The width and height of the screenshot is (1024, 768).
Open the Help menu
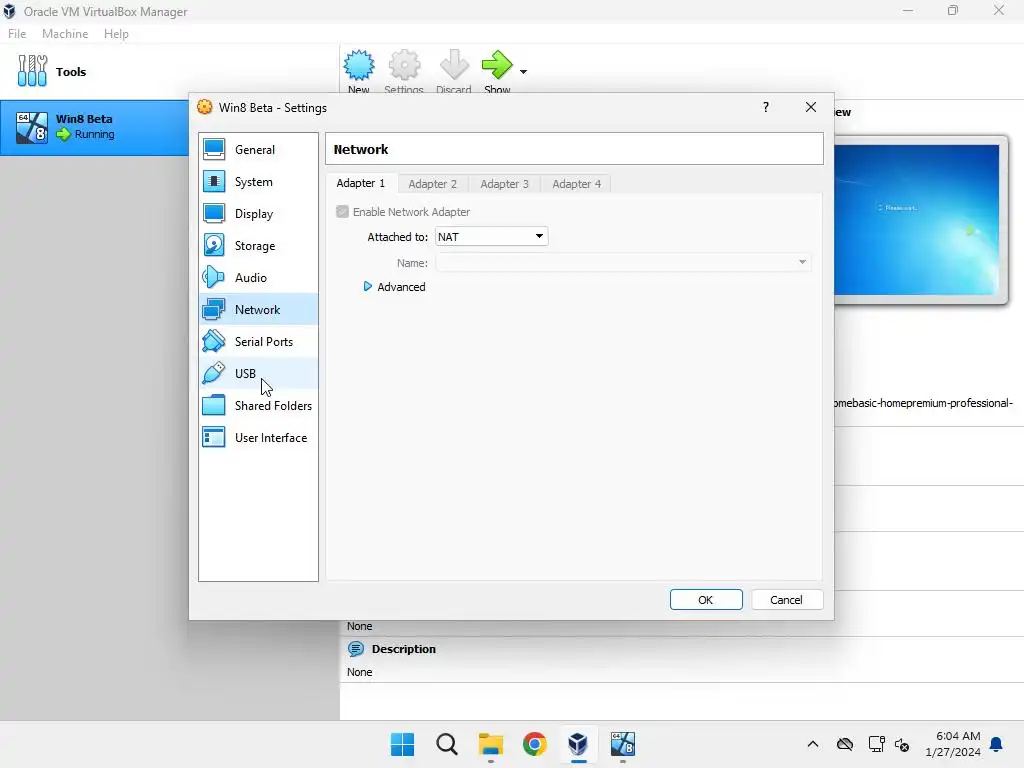[116, 34]
